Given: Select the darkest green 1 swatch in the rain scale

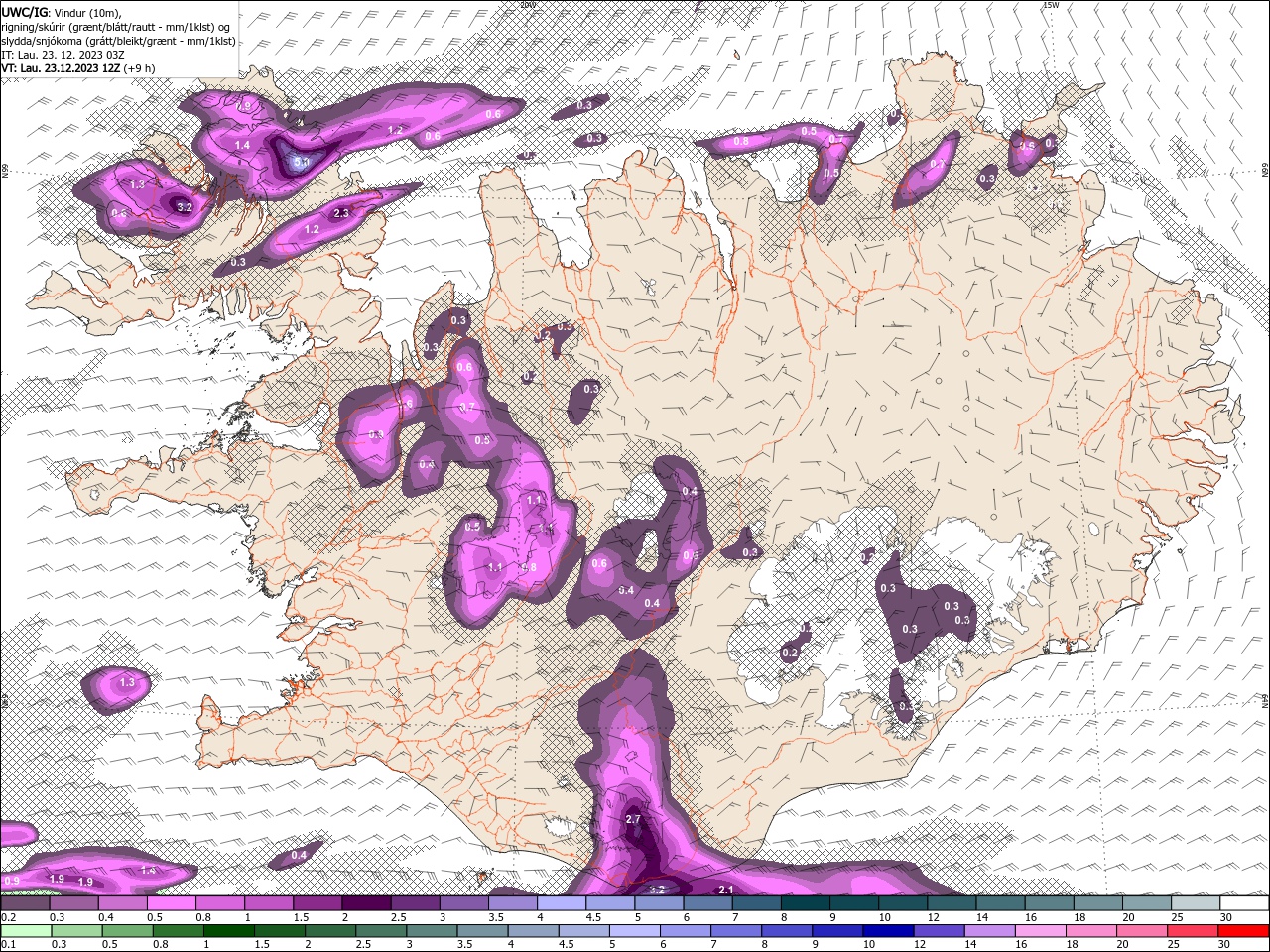Looking at the screenshot, I should tap(228, 931).
